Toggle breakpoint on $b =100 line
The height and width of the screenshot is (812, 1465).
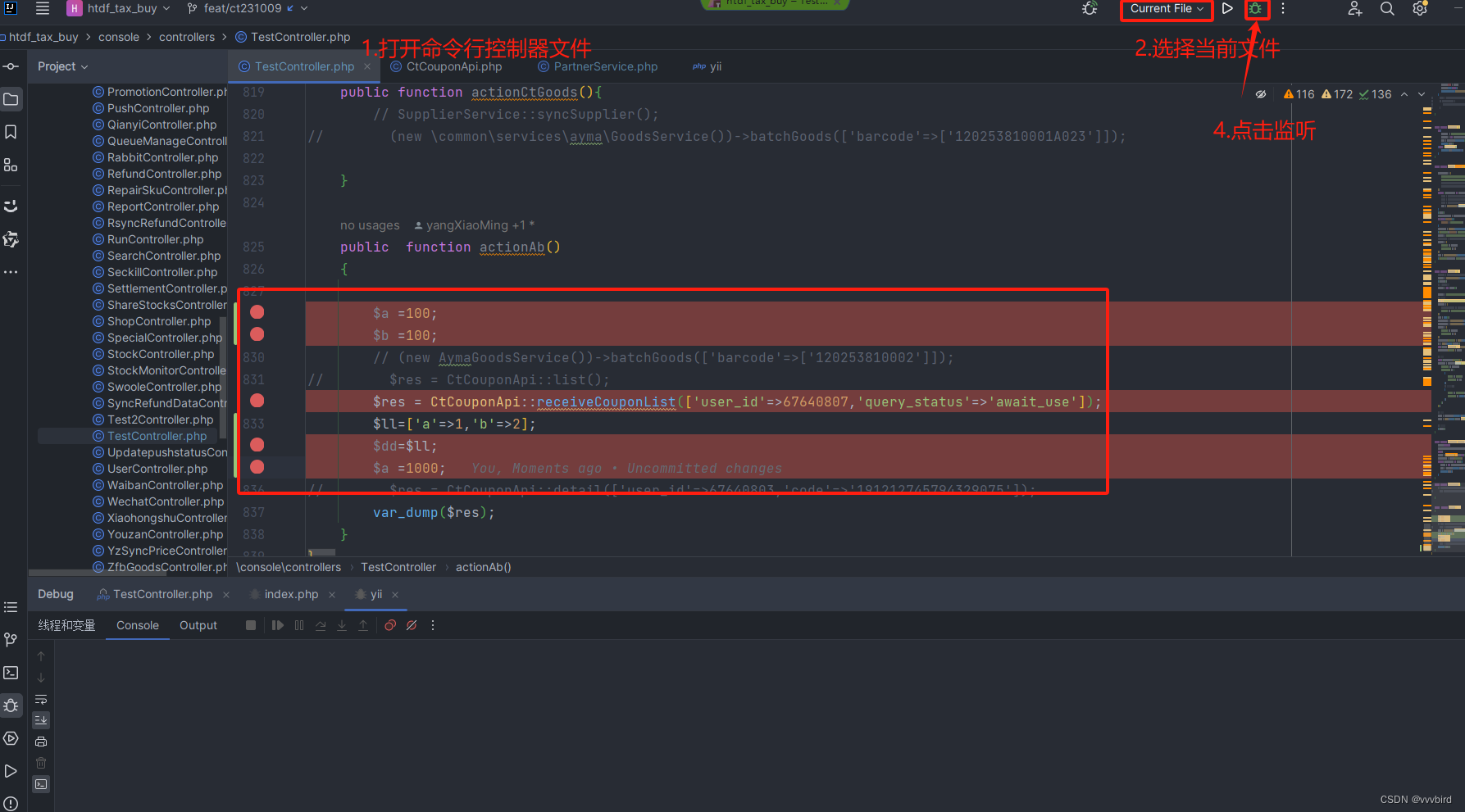click(x=257, y=334)
